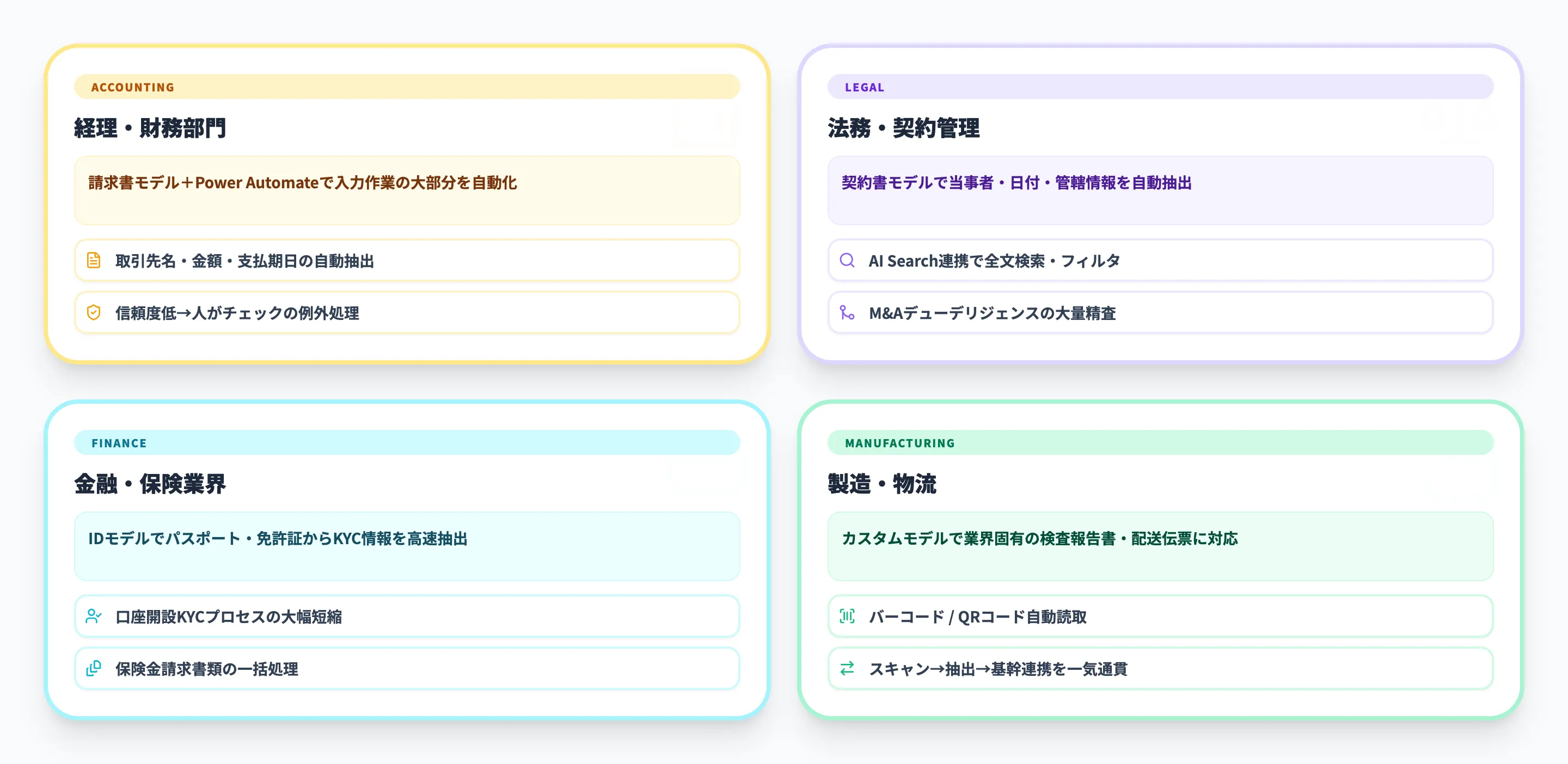This screenshot has width=1568, height=764.
Task: Select the barcode-scan icon for バーコード/QRコード自動読取
Action: pos(847,616)
